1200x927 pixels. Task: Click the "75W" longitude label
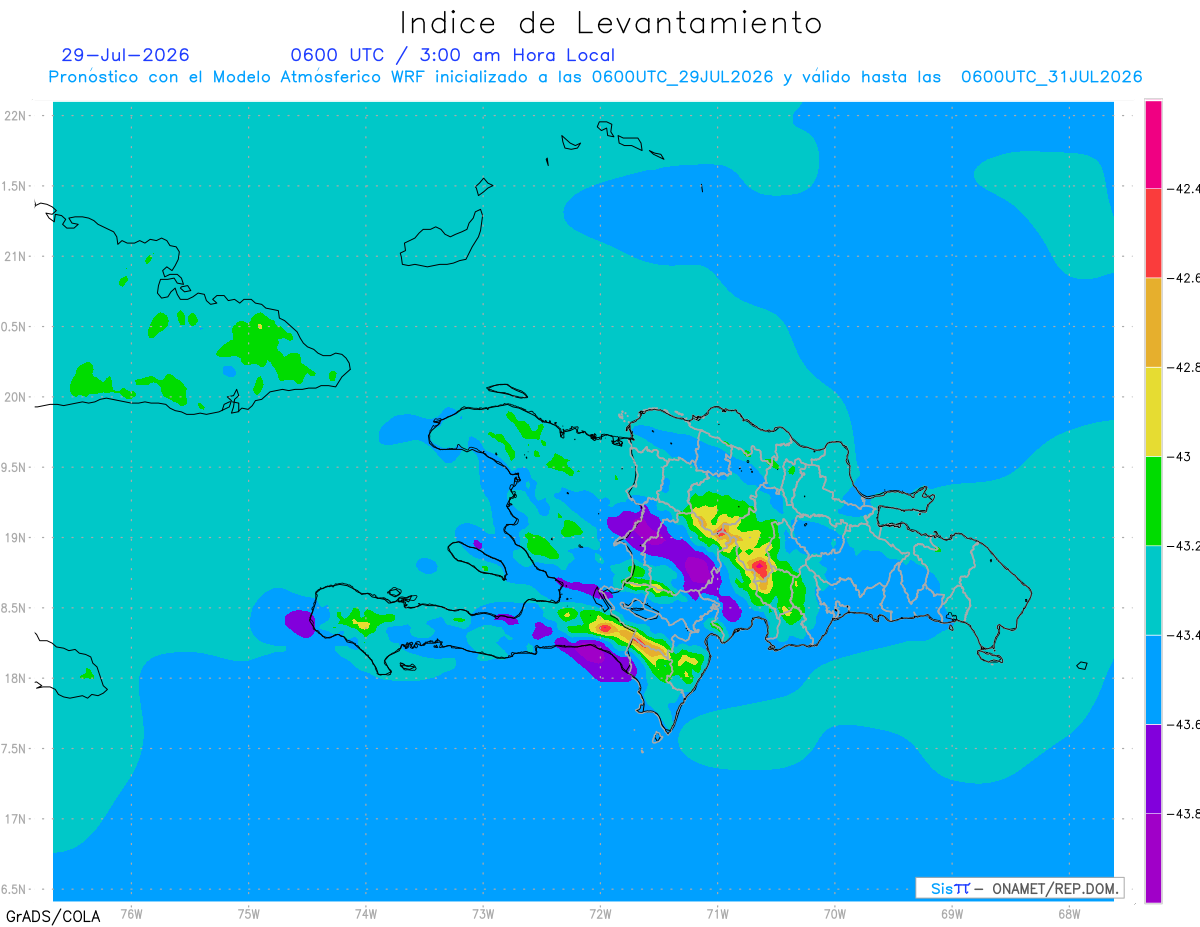(x=248, y=912)
